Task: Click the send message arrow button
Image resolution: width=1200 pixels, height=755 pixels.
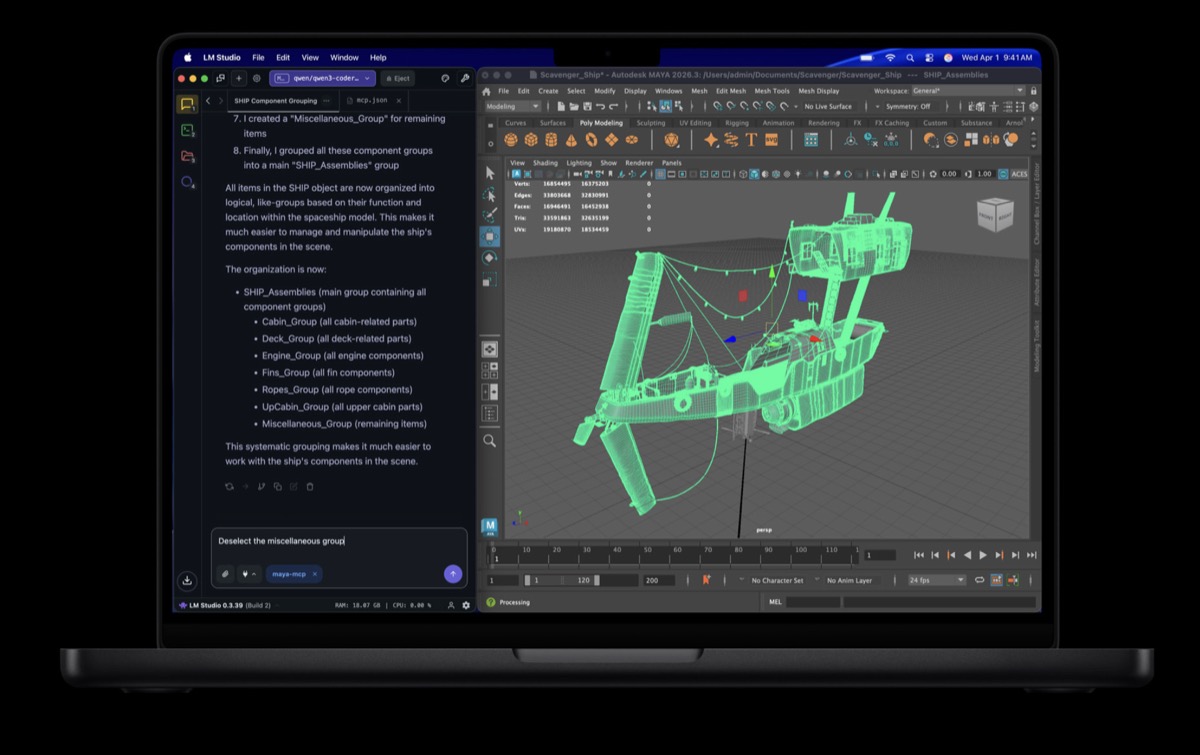Action: (x=453, y=574)
